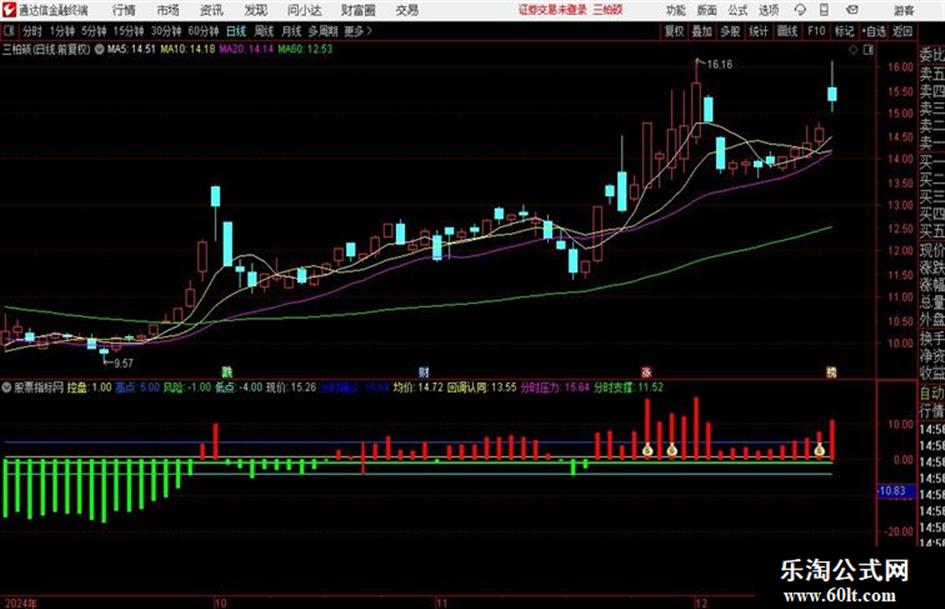Image resolution: width=945 pixels, height=609 pixels.
Task: Click the MA10: 14.18 value label
Action: 187,49
